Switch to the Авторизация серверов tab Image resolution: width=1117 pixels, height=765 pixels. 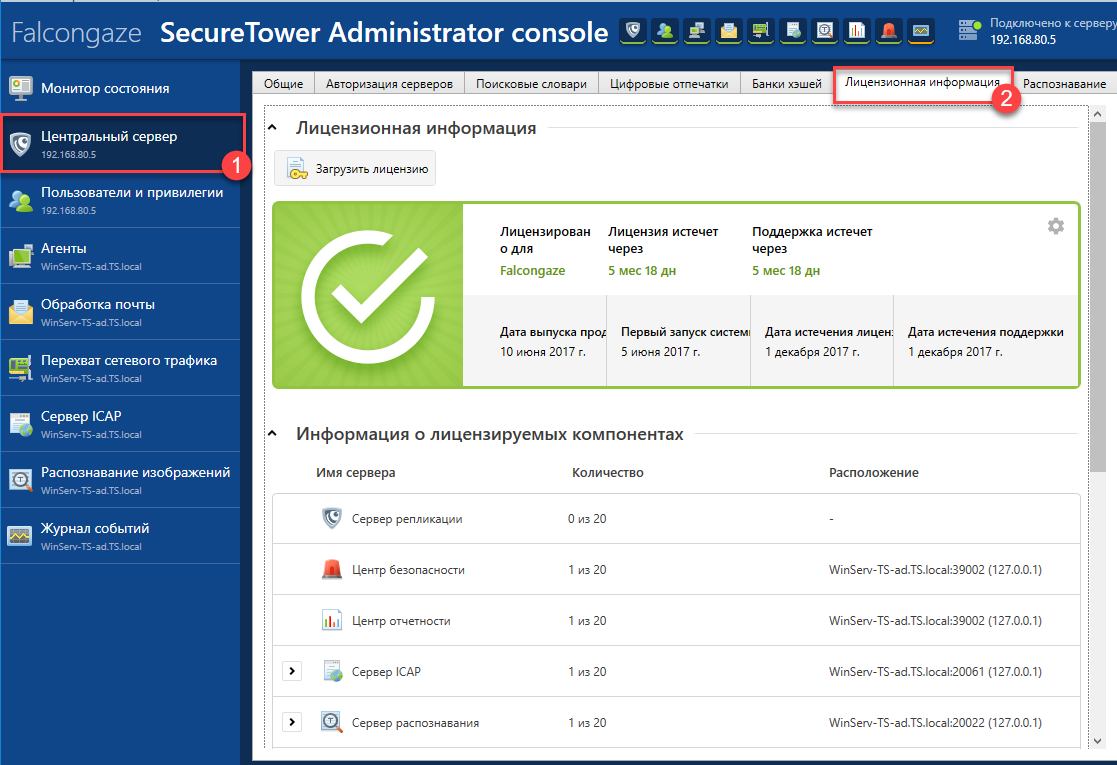coord(389,83)
